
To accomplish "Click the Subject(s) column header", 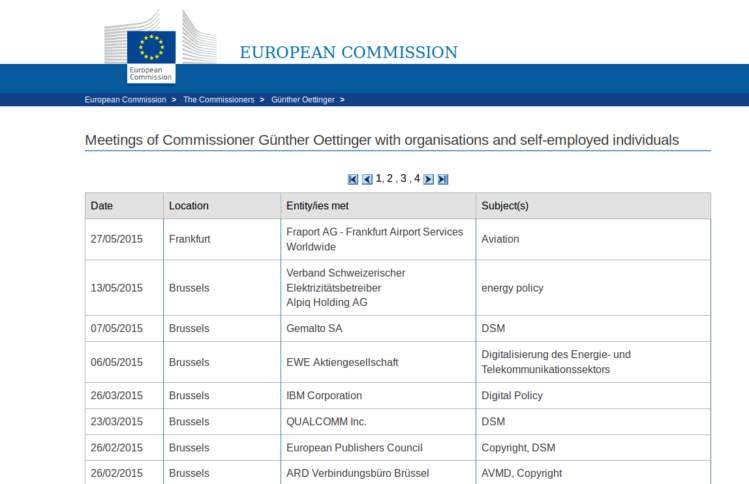I will (505, 206).
